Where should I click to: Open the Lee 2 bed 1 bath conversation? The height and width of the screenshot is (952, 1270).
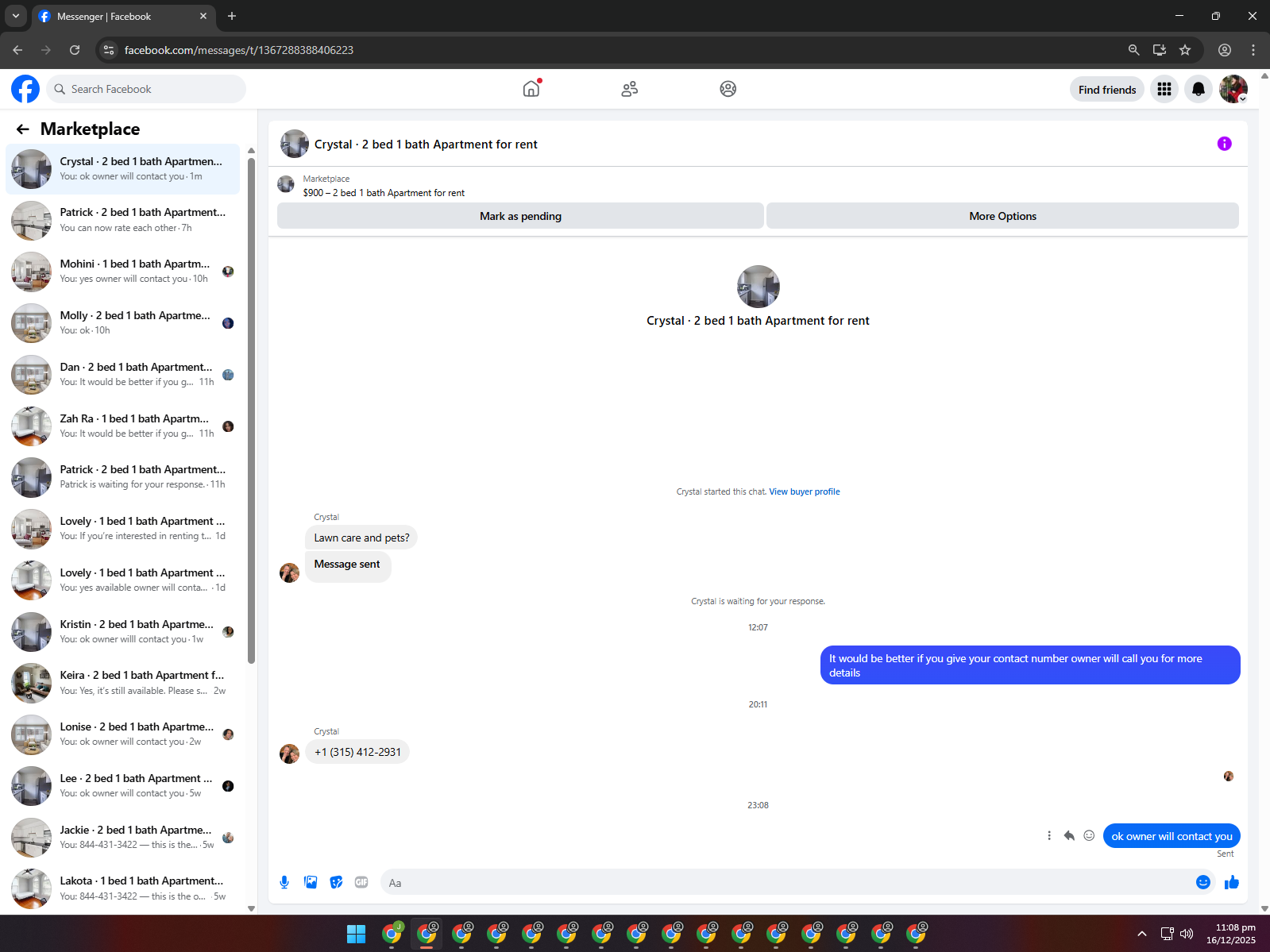[123, 786]
